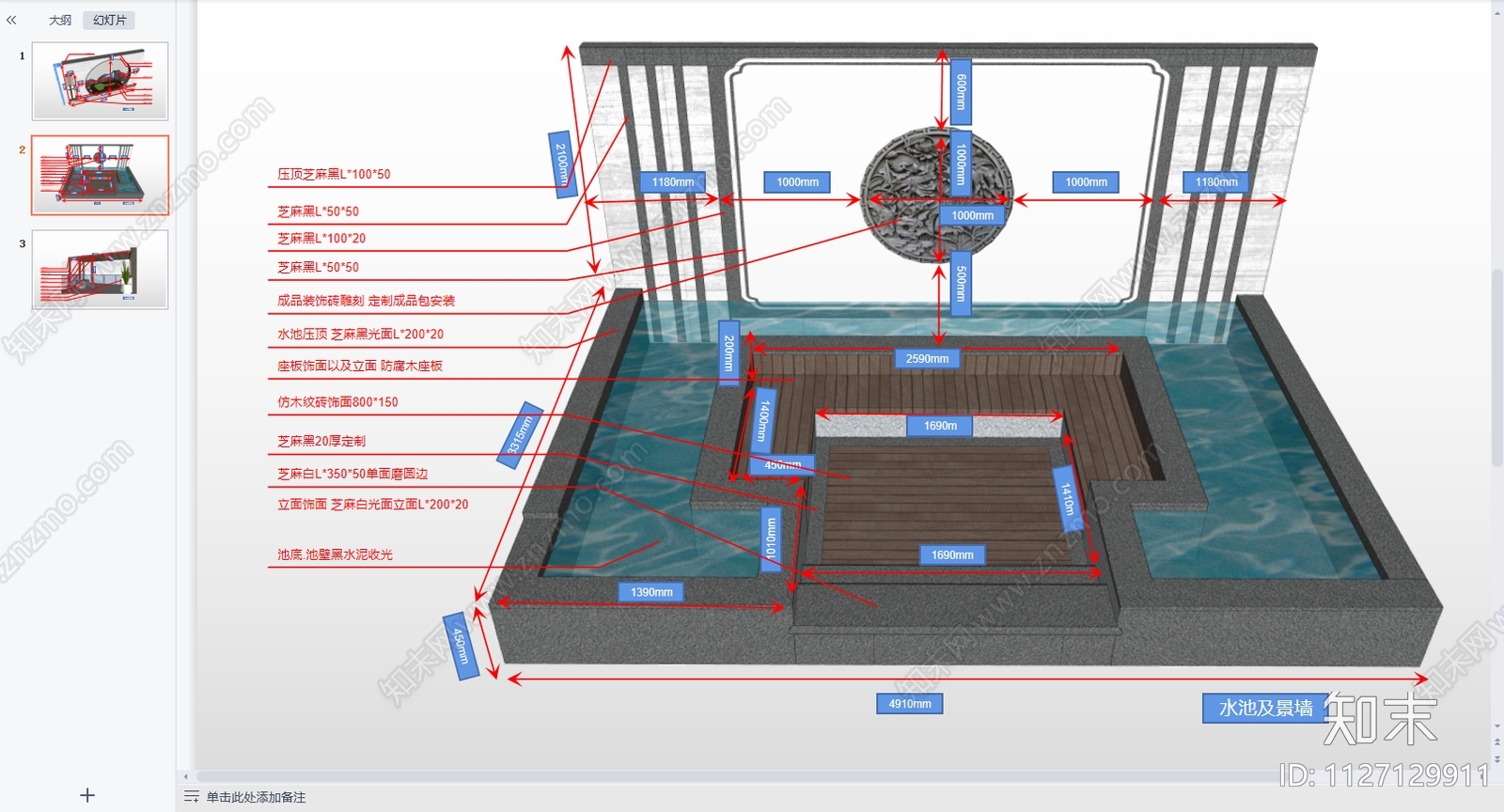Click the scroll-down arrow of the vertical scrollbar
The width and height of the screenshot is (1504, 812).
1496,726
